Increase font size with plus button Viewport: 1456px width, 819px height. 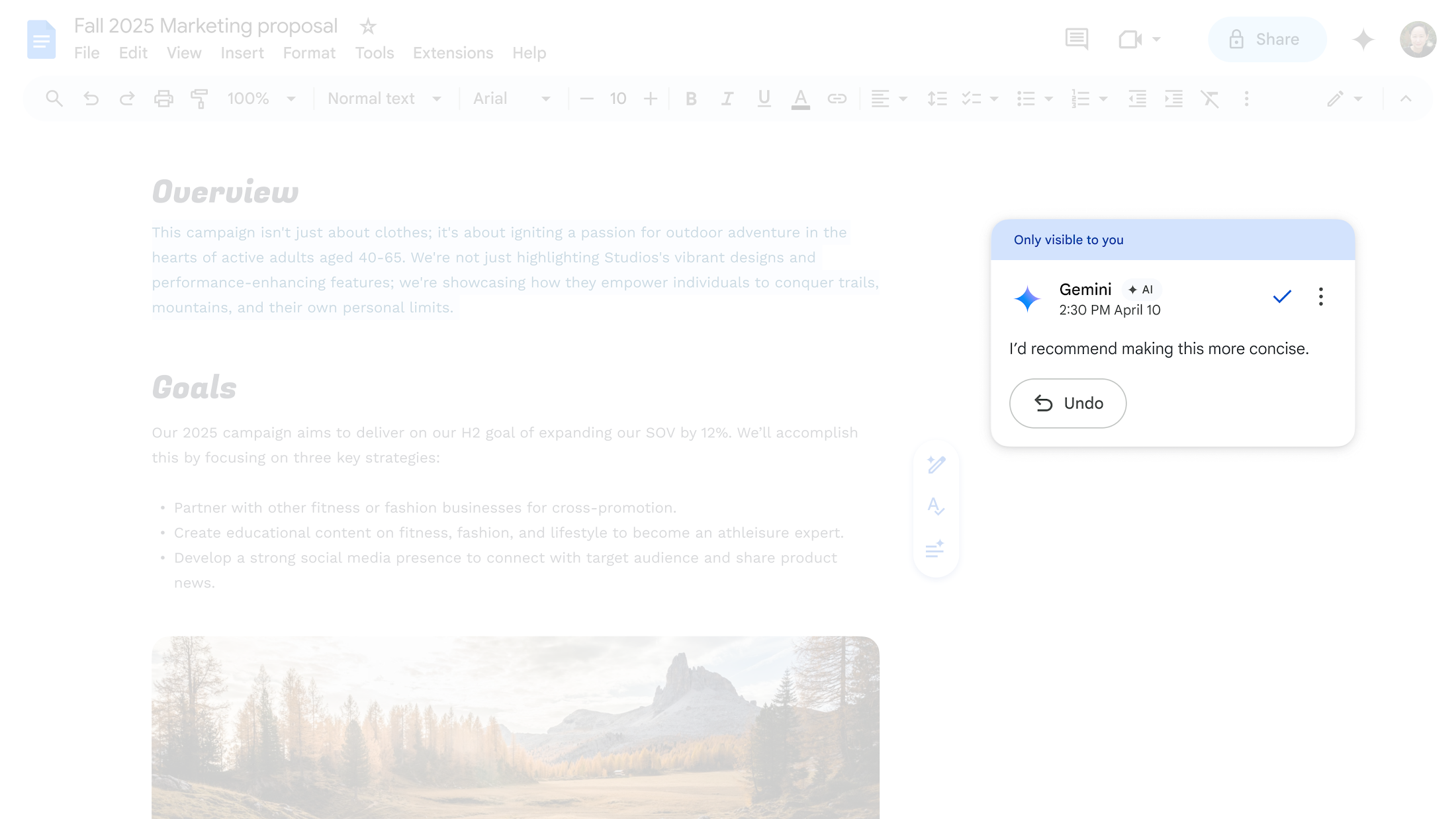pos(651,99)
